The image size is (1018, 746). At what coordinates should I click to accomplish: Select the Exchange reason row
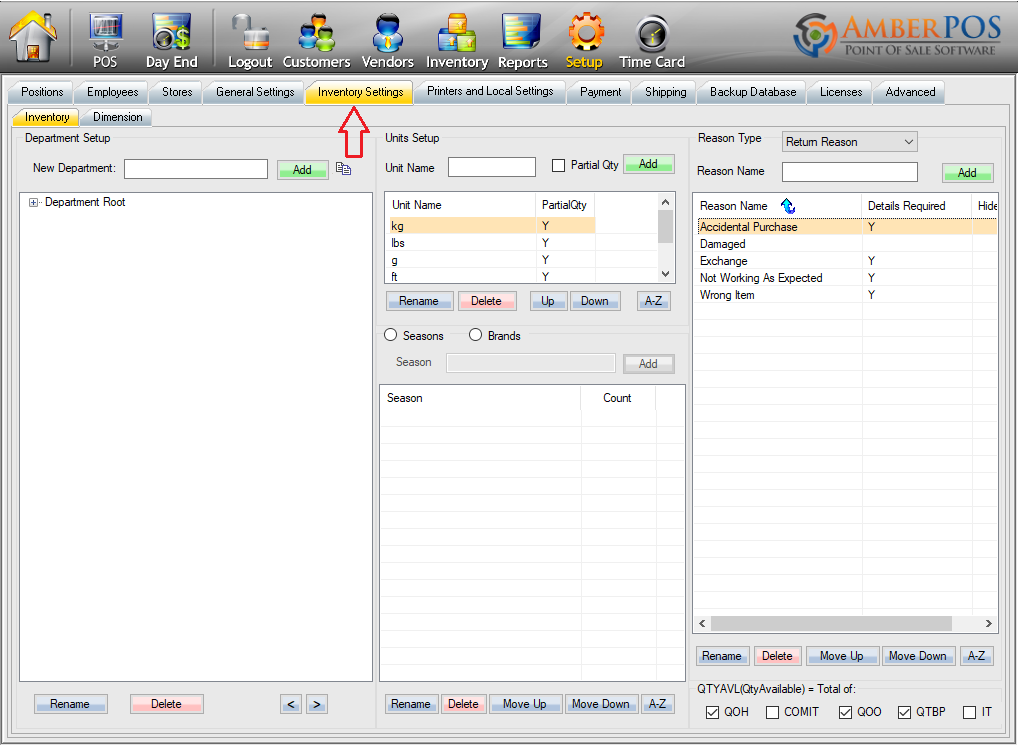coord(847,261)
